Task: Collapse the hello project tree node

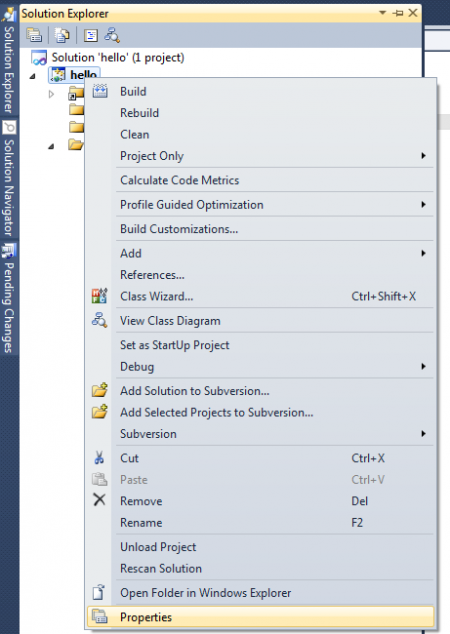Action: point(33,76)
